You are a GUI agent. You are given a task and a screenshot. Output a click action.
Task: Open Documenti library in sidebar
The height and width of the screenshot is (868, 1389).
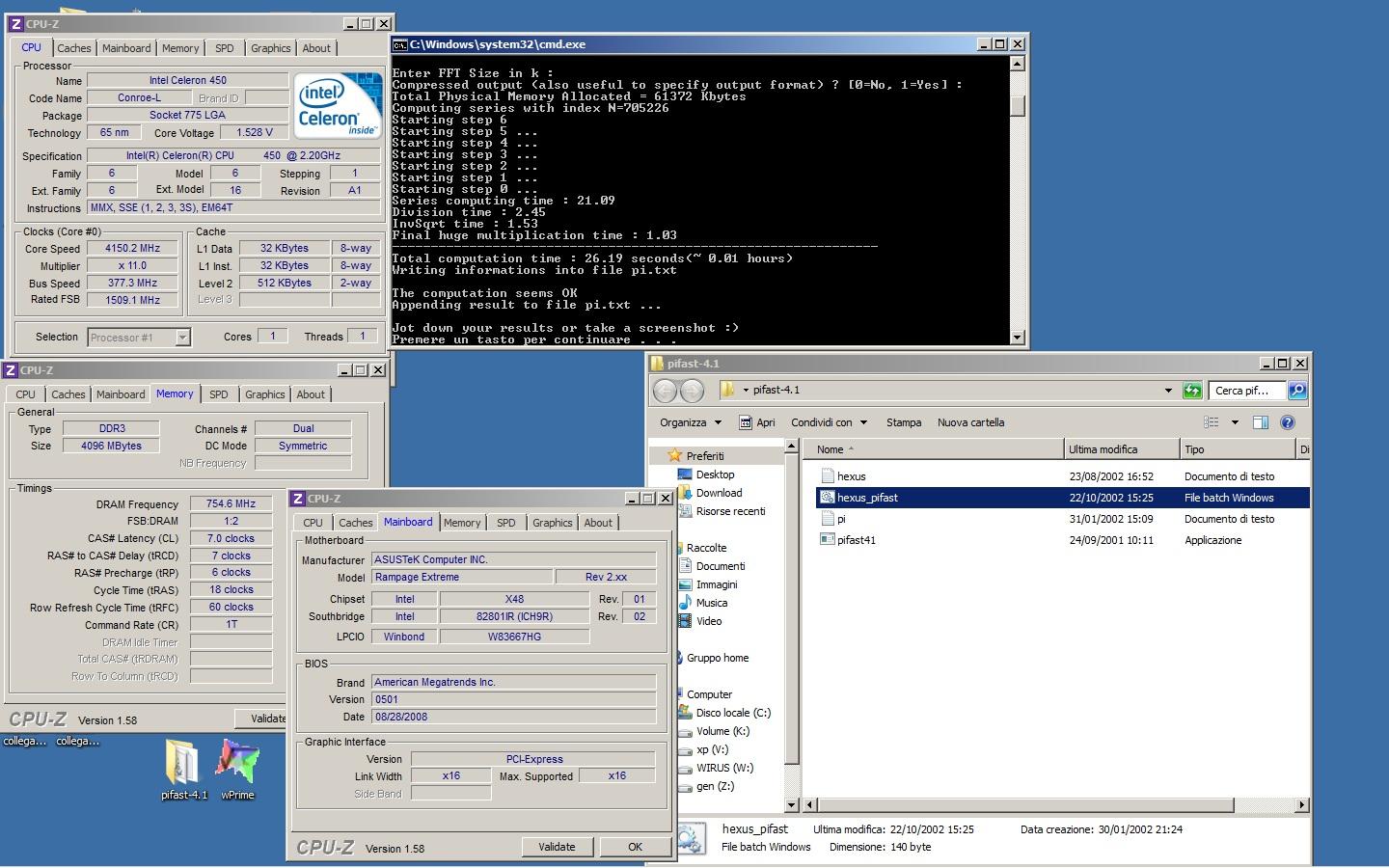[720, 566]
